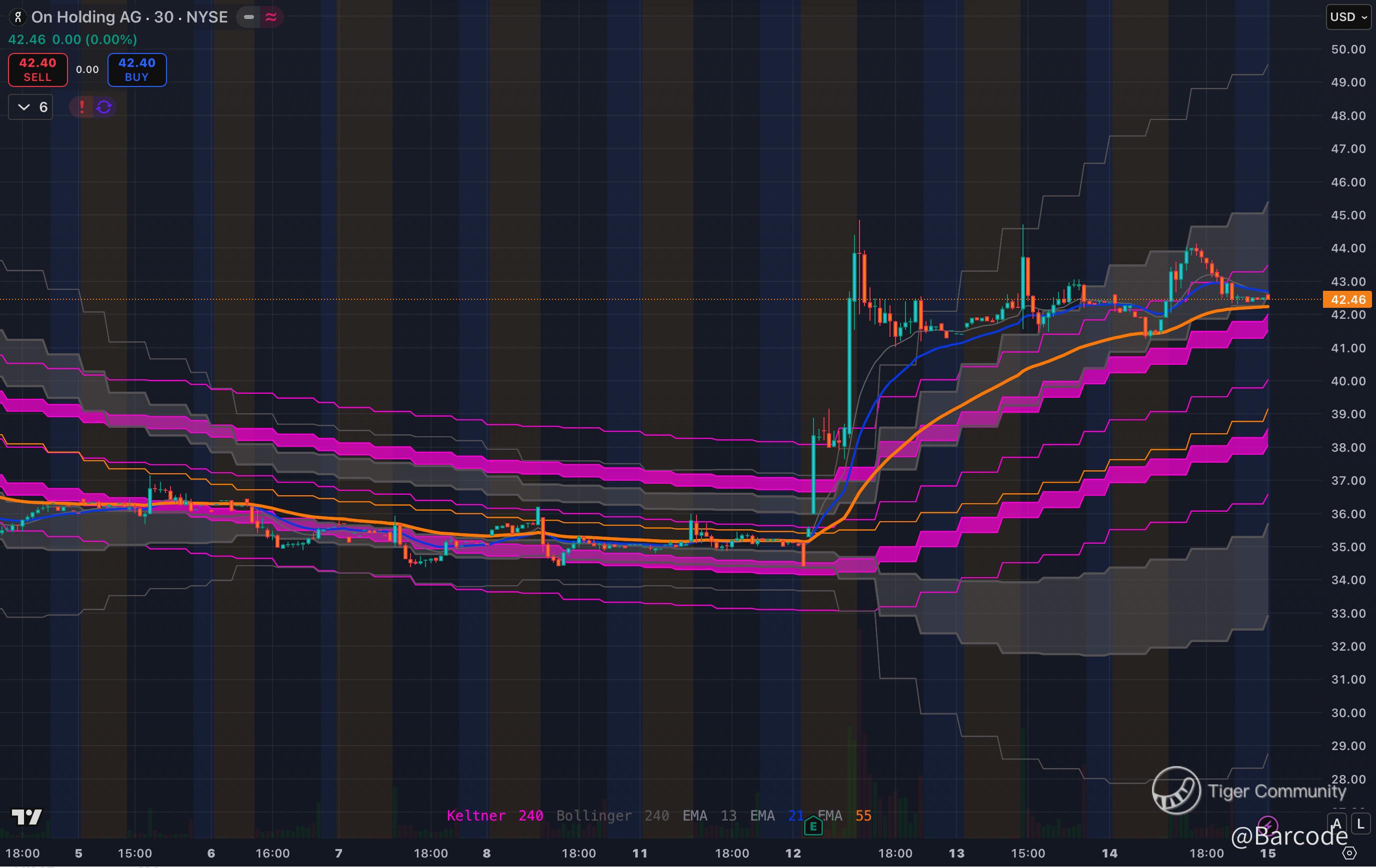Click the purple refresh arrows icon

tap(104, 107)
